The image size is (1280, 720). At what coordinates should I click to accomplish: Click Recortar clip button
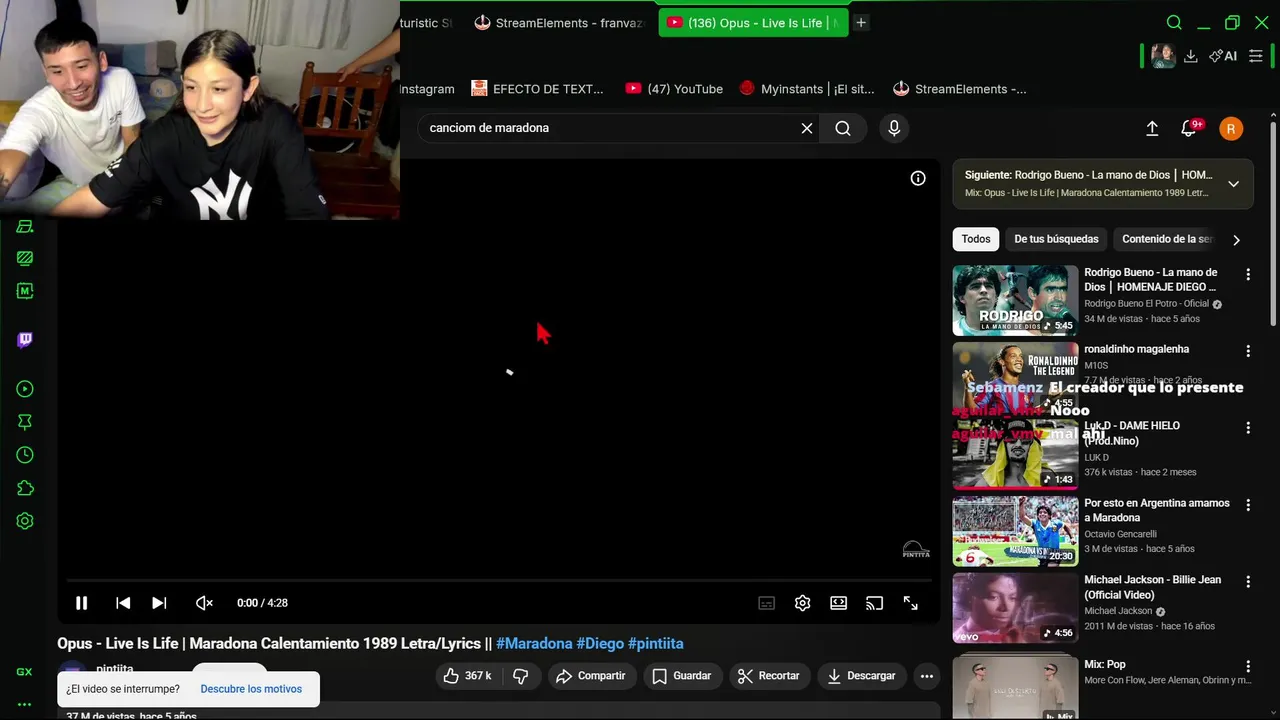(x=769, y=676)
